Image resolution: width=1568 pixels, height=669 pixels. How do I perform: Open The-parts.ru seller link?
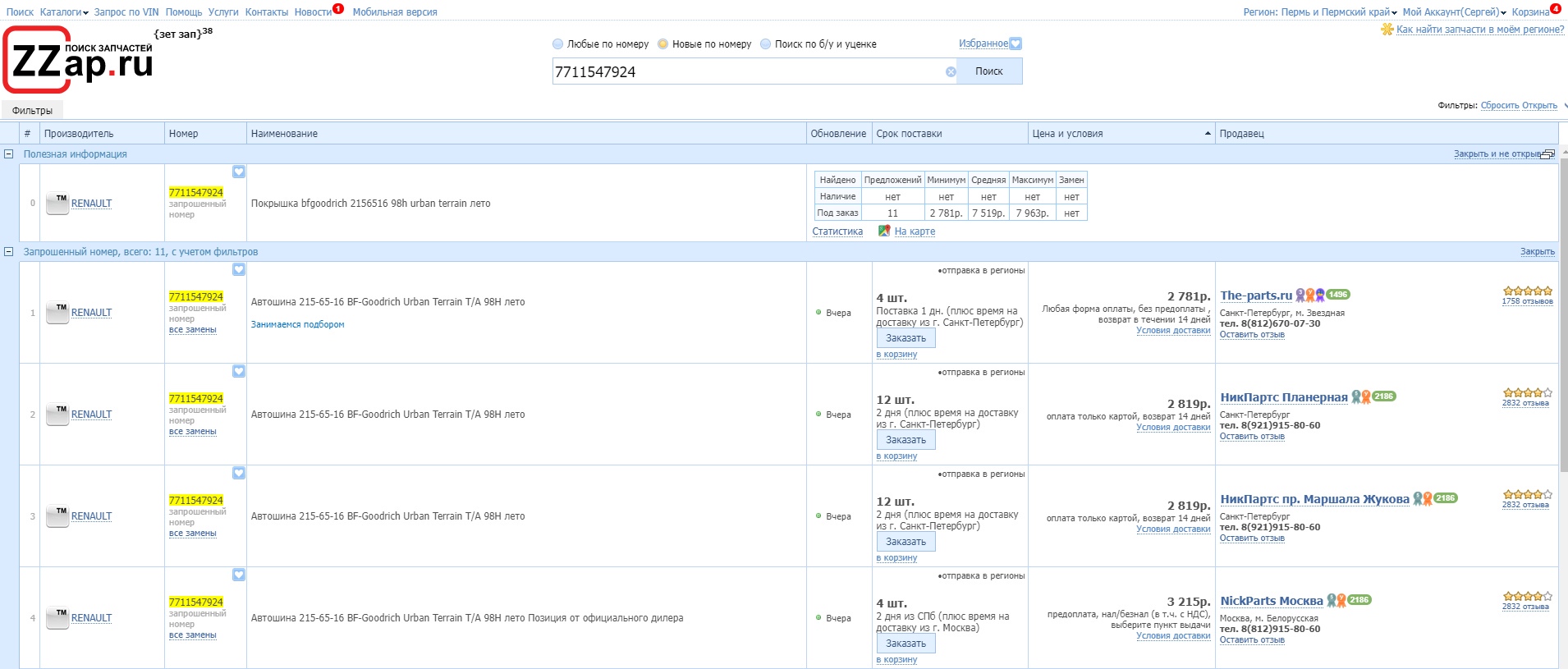click(1256, 296)
